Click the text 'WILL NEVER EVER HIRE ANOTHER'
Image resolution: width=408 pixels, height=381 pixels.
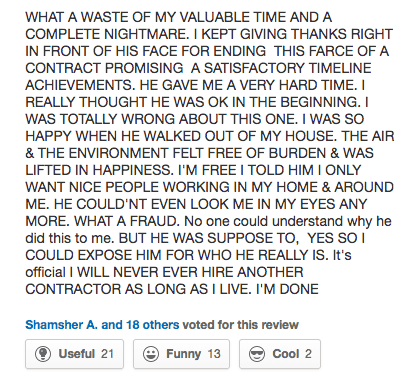coord(190,272)
